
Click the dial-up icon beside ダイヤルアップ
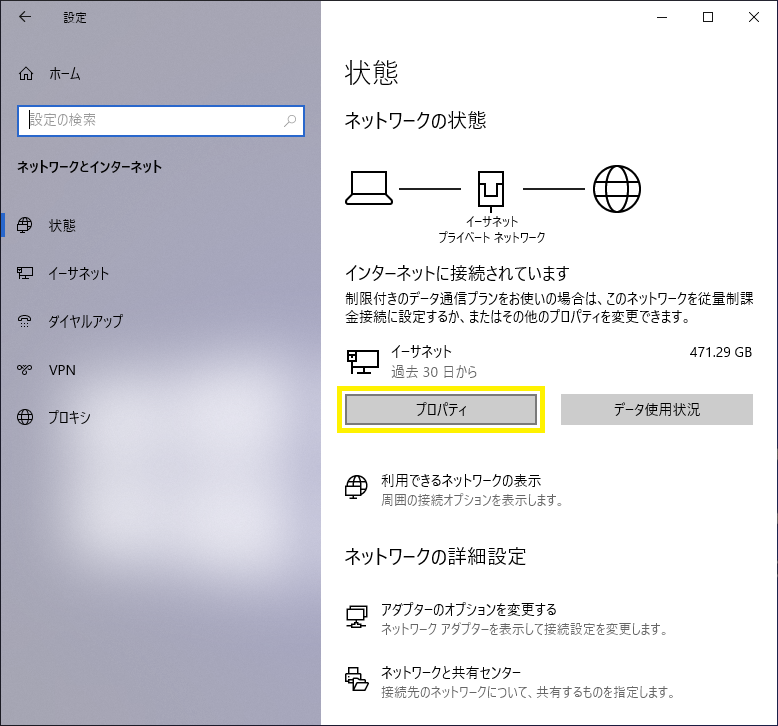point(24,321)
